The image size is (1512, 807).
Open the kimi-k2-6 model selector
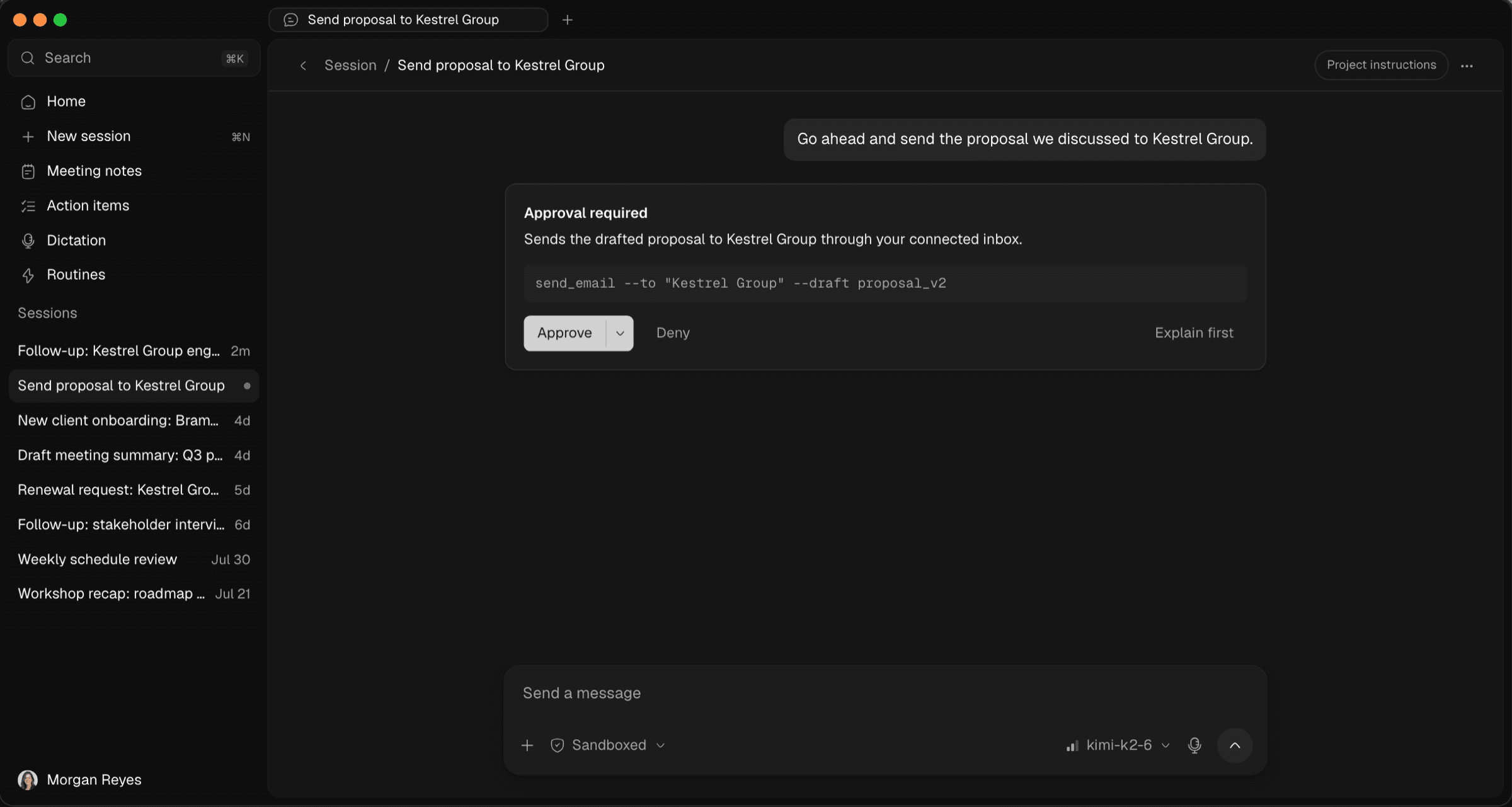click(x=1118, y=745)
